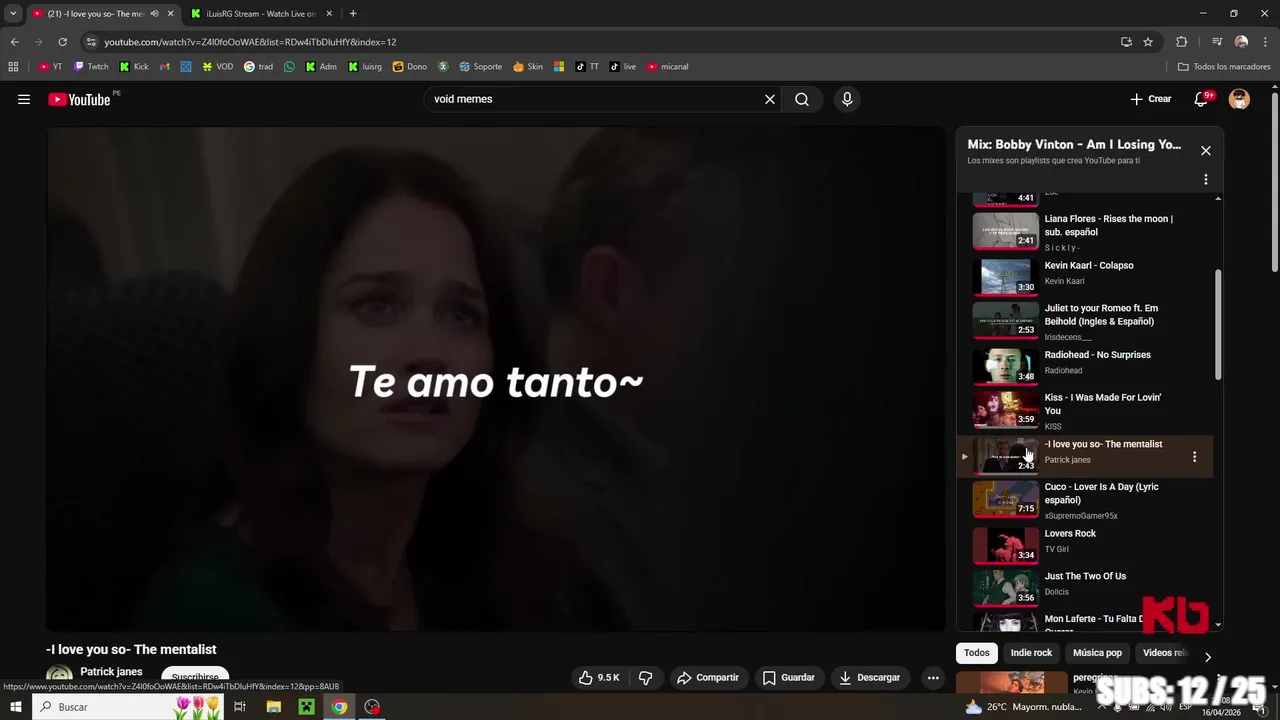Image resolution: width=1280 pixels, height=720 pixels.
Task: Show more filter chips with the arrow
Action: (1207, 657)
